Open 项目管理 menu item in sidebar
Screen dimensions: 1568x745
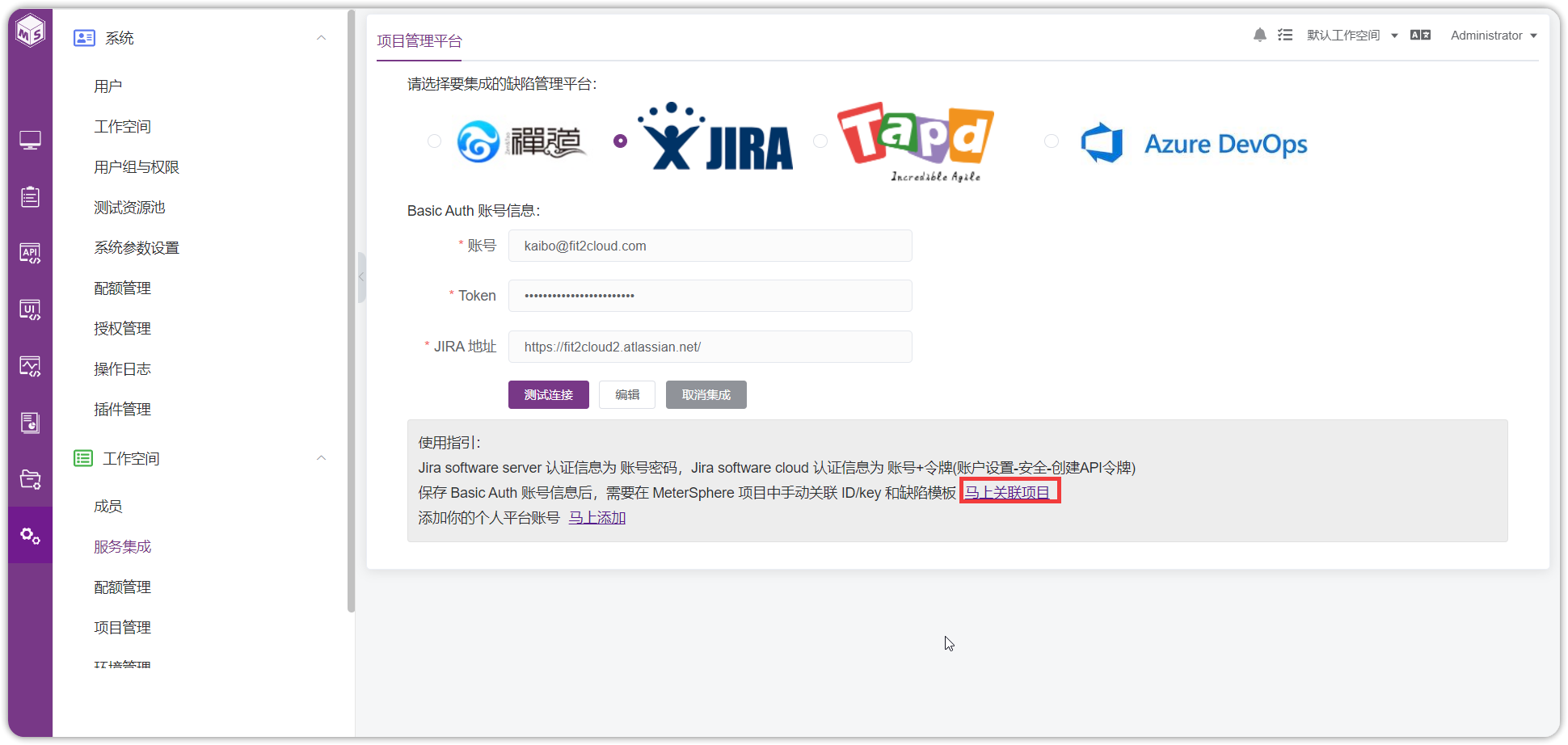pyautogui.click(x=123, y=628)
